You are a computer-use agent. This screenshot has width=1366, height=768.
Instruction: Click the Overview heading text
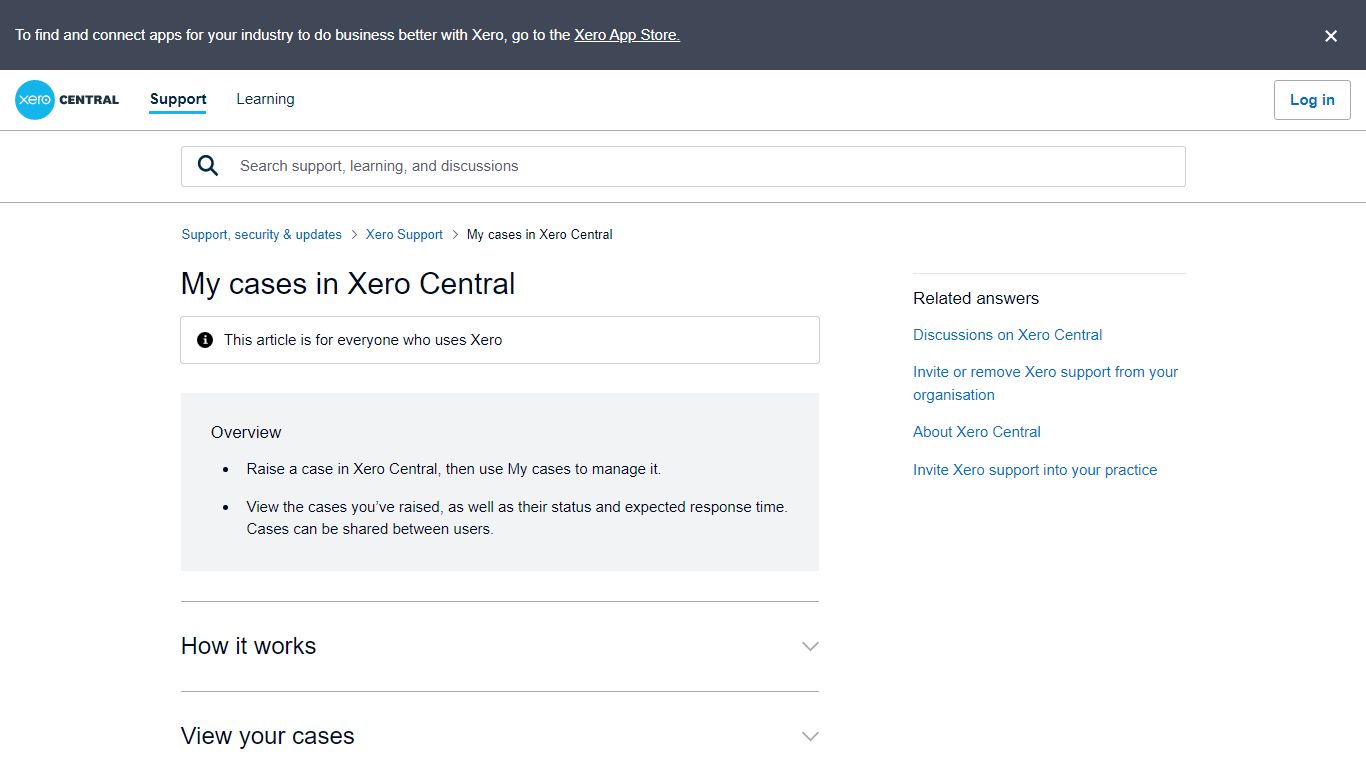pos(246,432)
